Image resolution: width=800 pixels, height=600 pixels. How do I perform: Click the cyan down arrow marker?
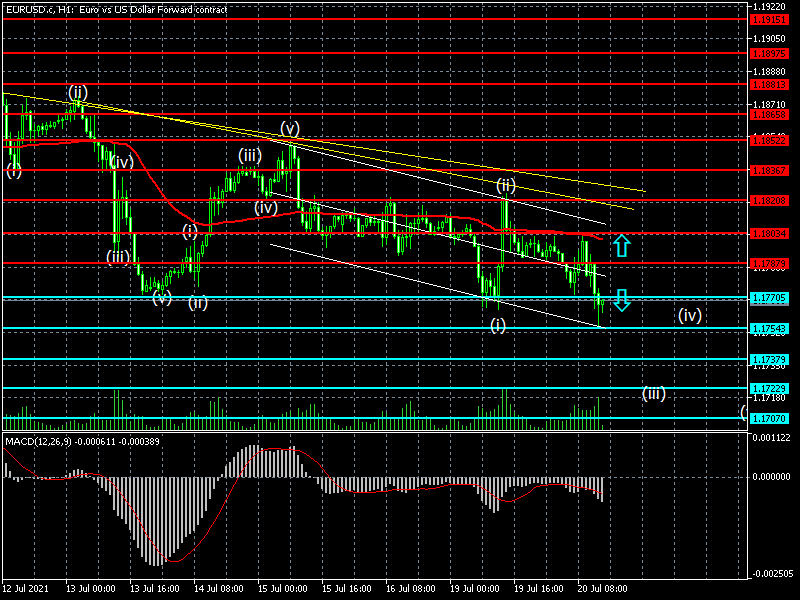(x=621, y=300)
